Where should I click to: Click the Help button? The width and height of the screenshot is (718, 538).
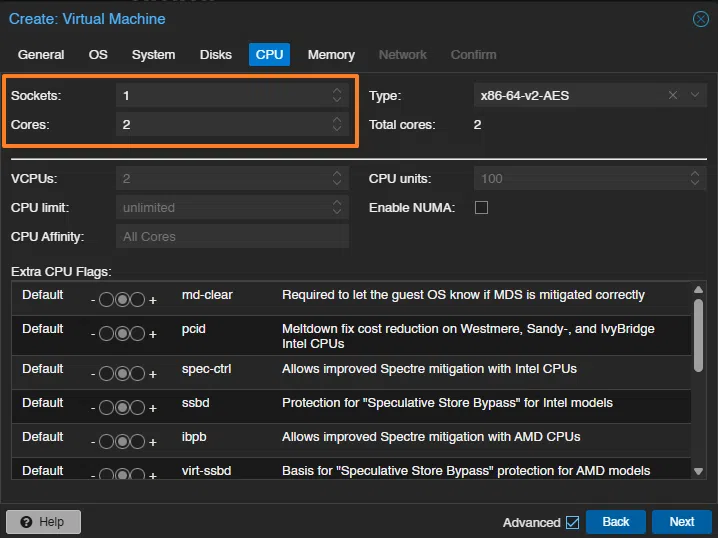43,522
